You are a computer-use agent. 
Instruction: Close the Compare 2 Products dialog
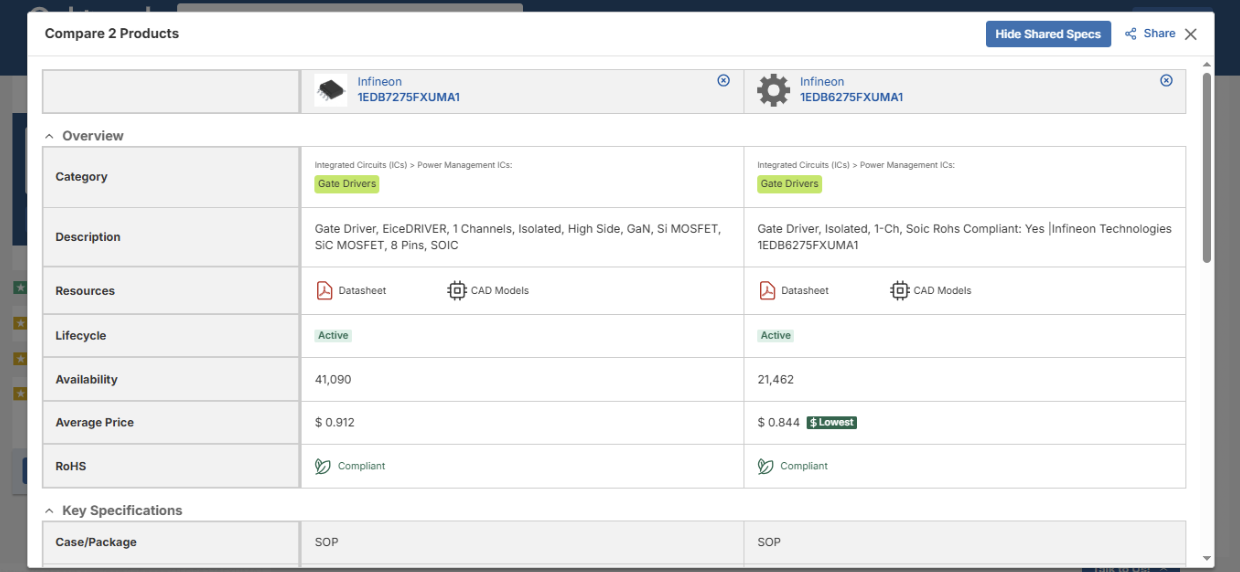click(1190, 34)
